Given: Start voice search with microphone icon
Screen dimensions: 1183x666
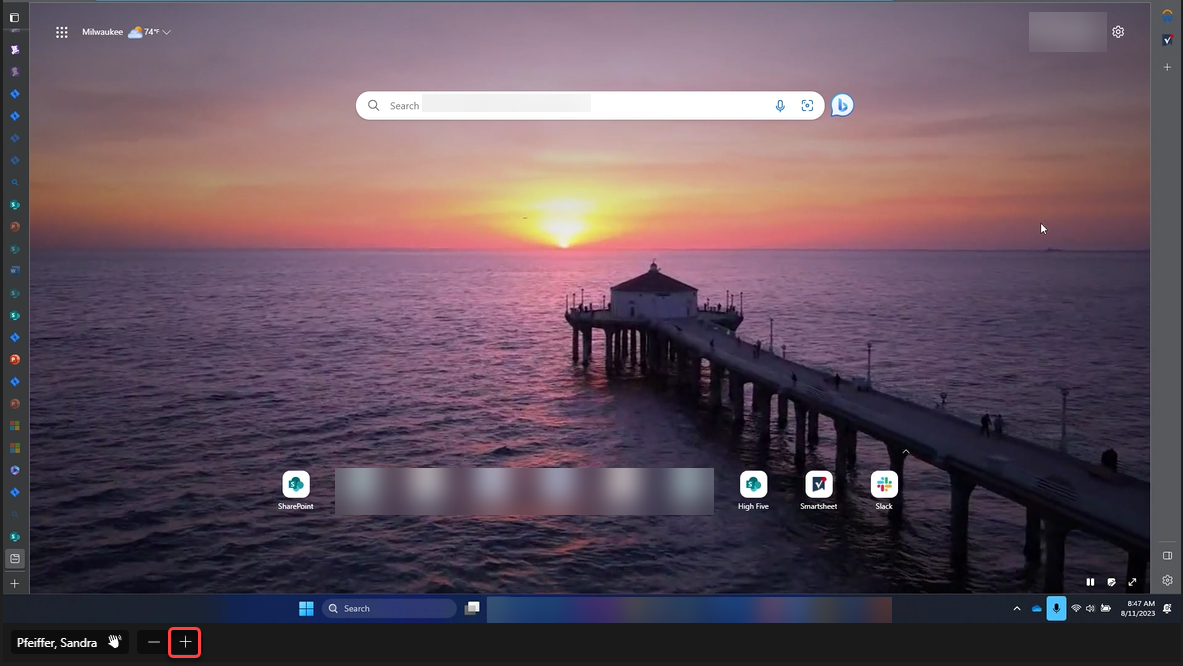Looking at the screenshot, I should (780, 106).
